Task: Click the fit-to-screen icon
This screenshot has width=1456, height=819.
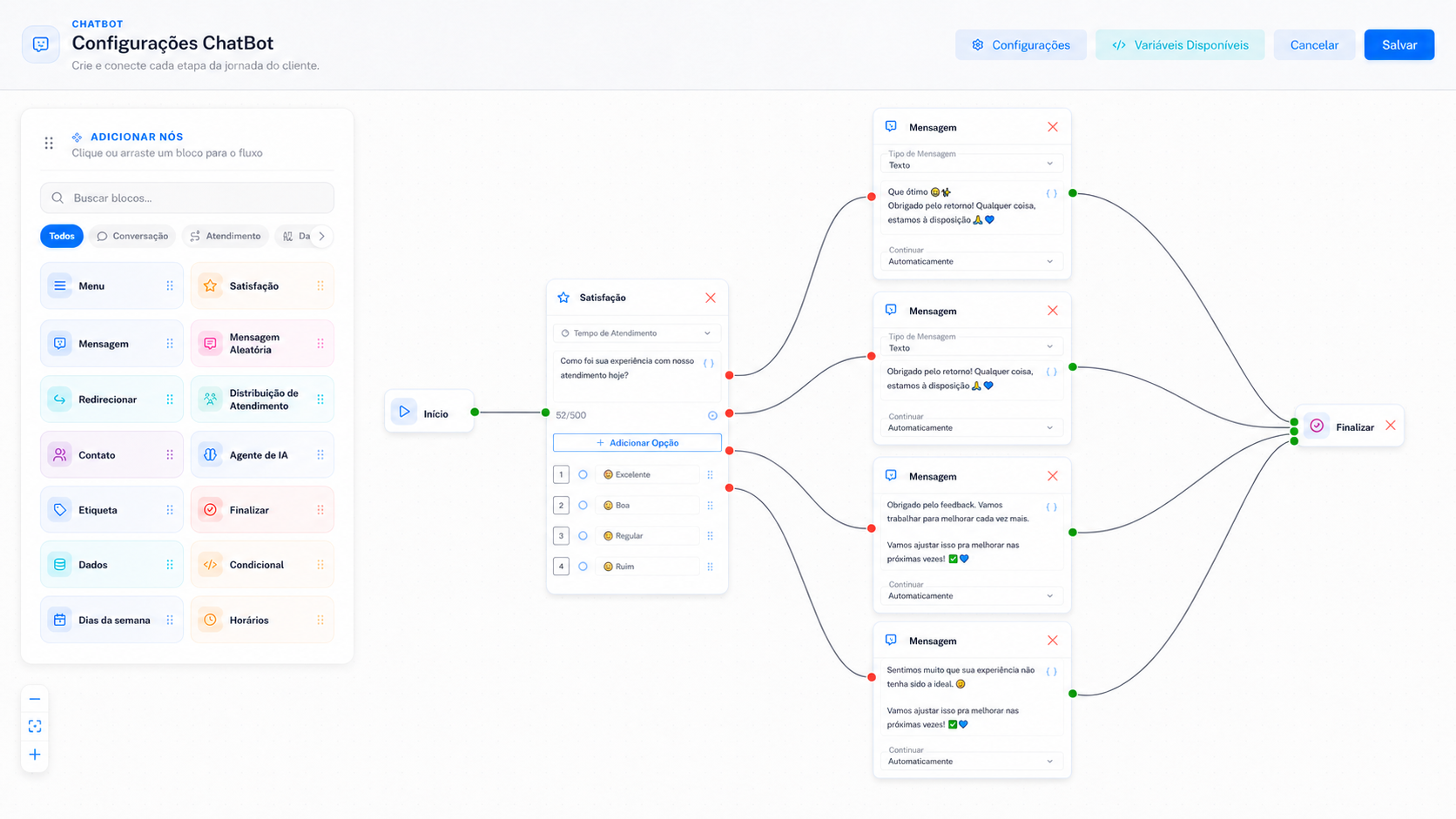Action: pyautogui.click(x=35, y=727)
